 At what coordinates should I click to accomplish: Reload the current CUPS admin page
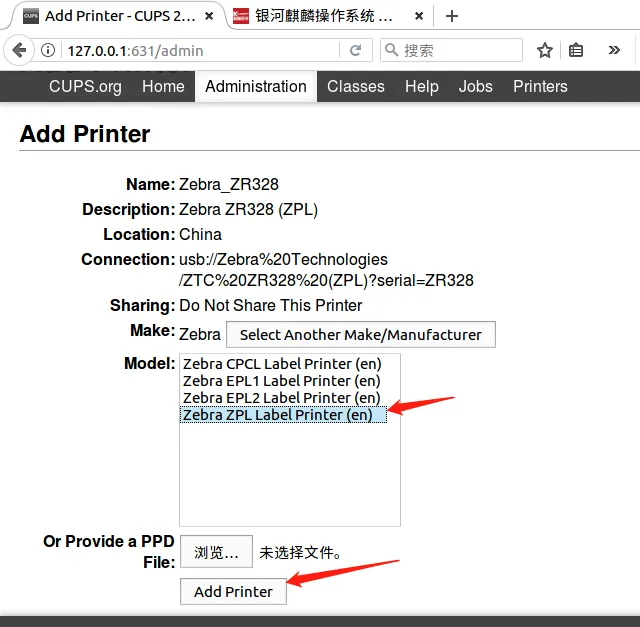355,50
